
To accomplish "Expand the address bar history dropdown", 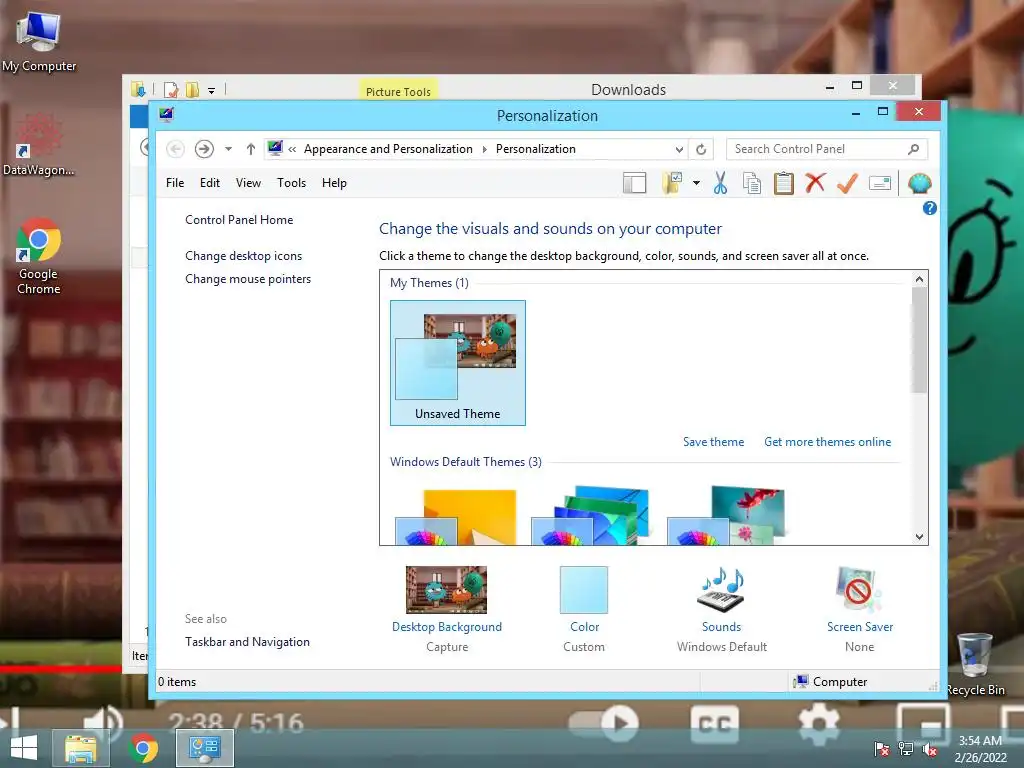I will point(679,150).
